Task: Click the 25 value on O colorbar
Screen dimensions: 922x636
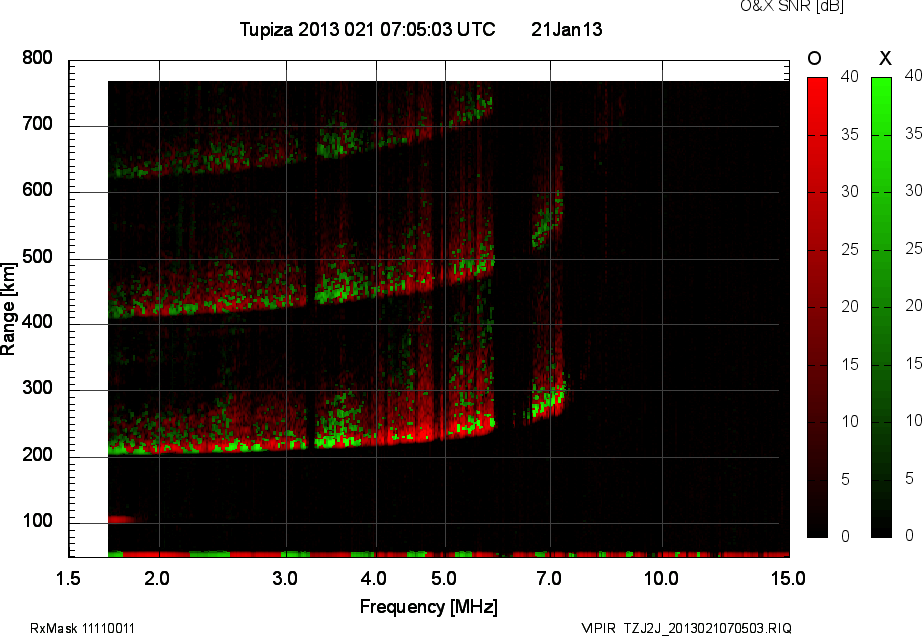Action: tap(850, 250)
